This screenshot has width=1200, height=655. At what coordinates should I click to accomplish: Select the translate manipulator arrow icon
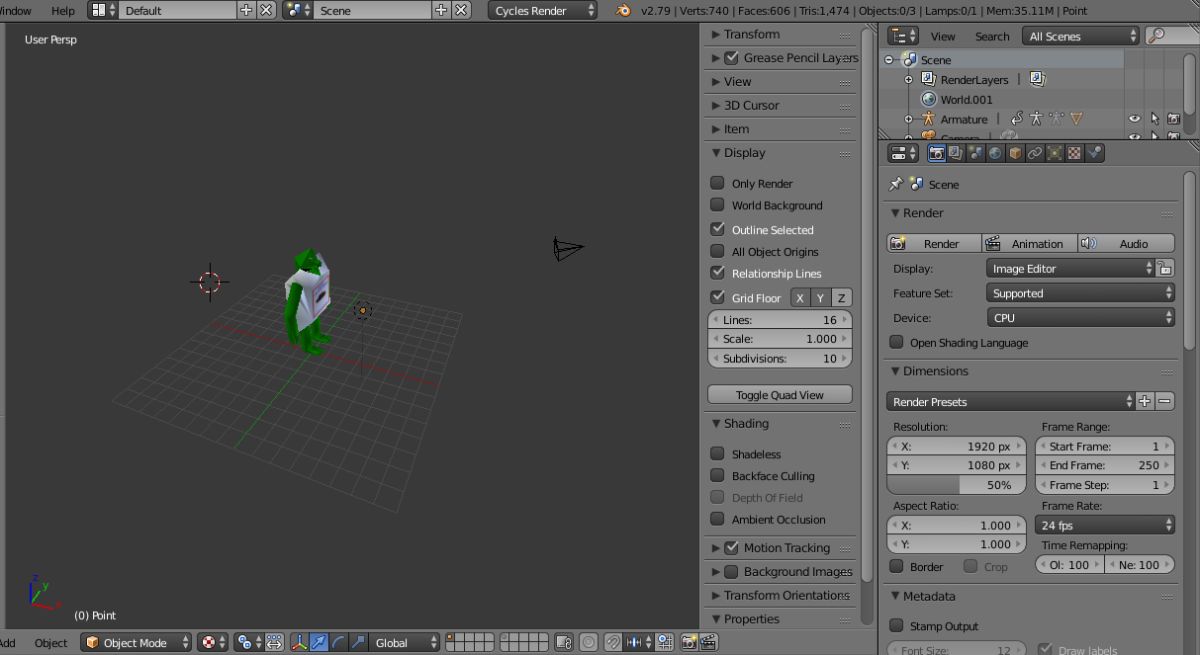(x=318, y=642)
